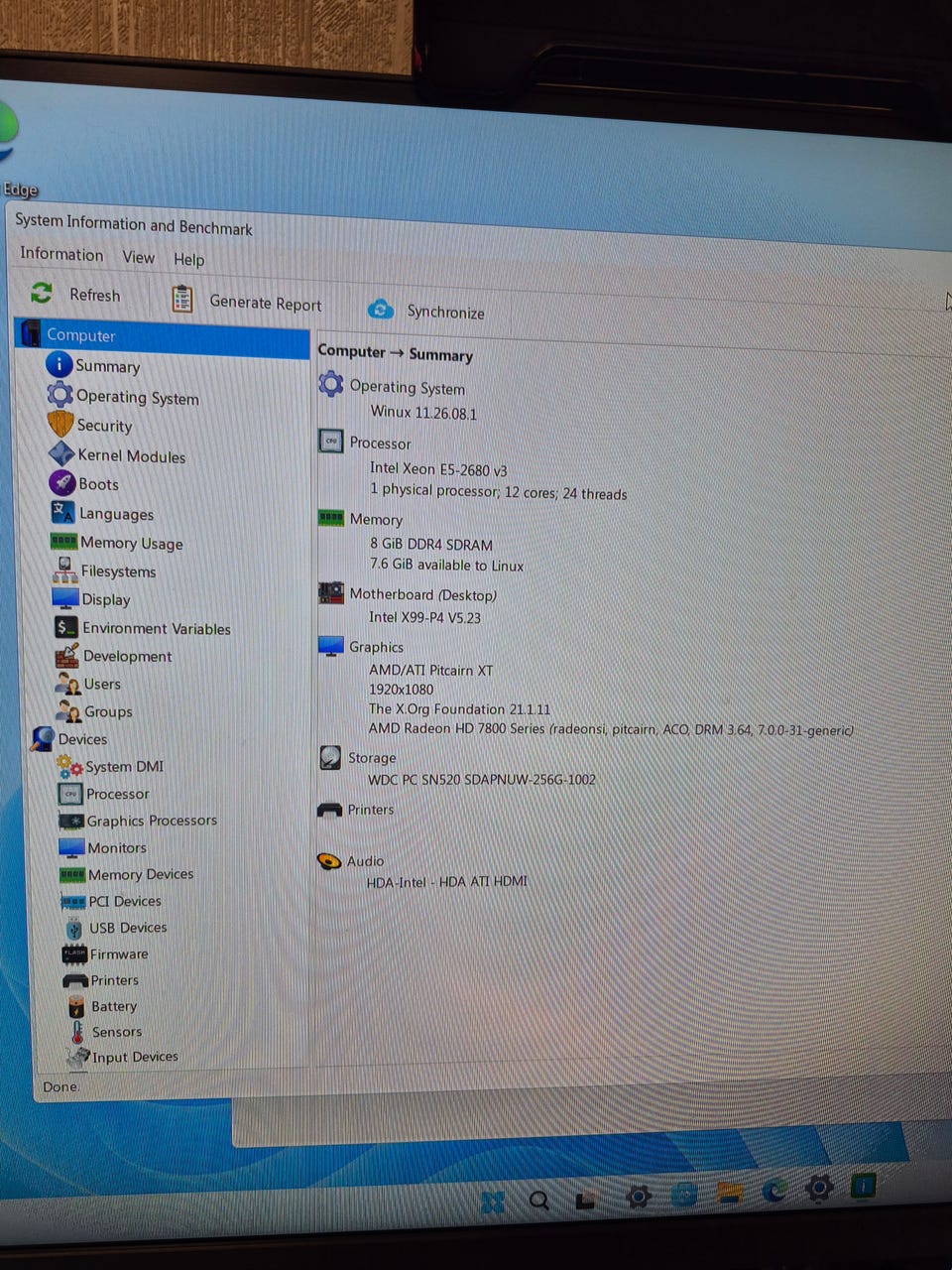Open the View menu
The width and height of the screenshot is (952, 1270).
click(139, 257)
